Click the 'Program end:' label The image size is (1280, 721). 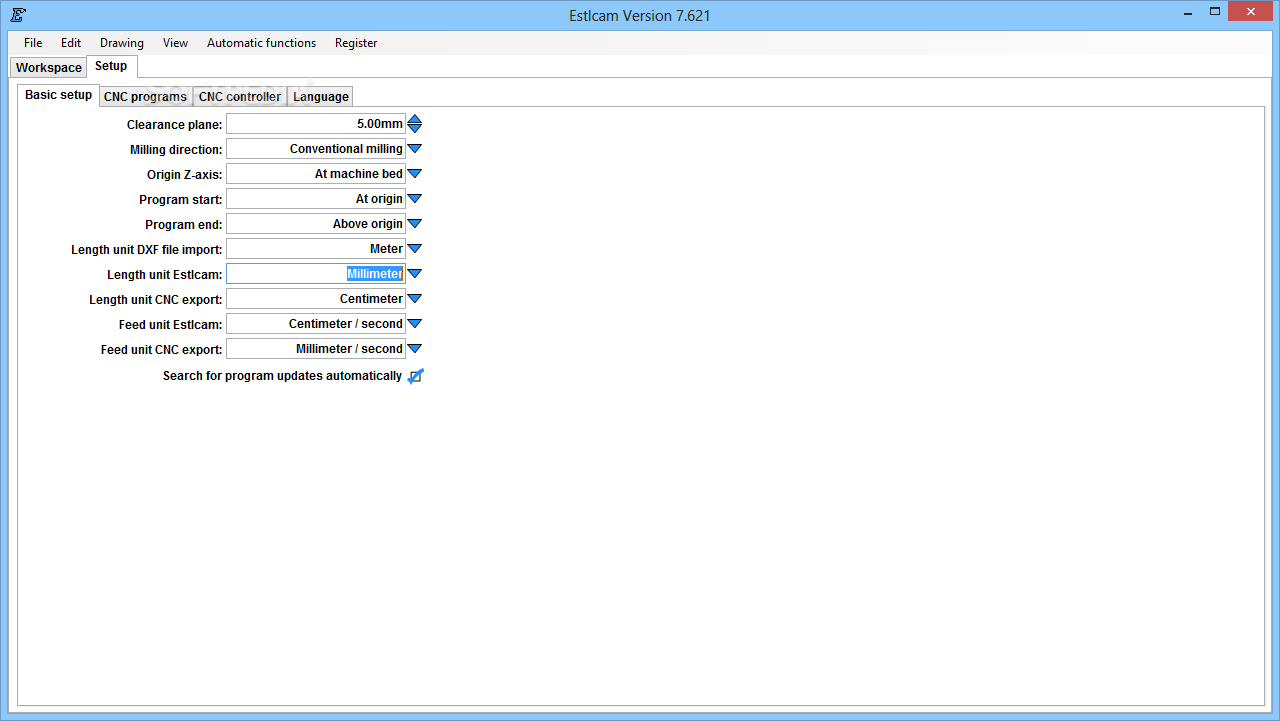(184, 225)
